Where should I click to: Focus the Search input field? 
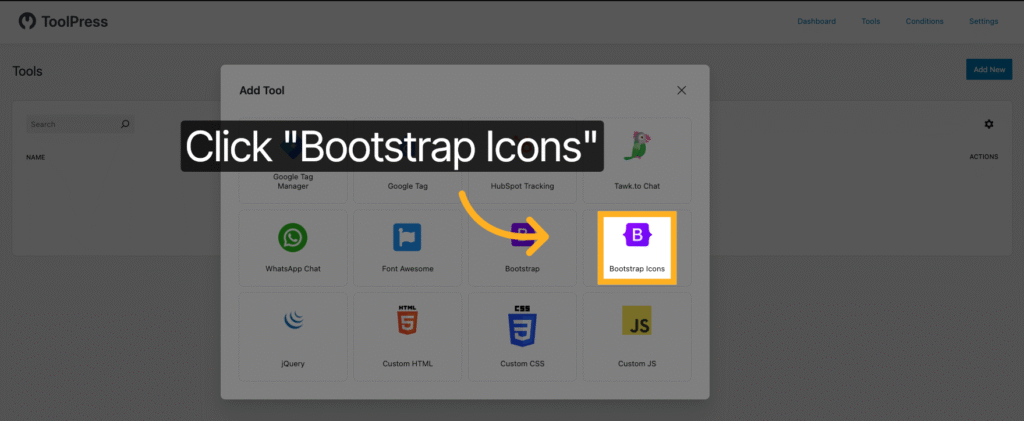coord(72,125)
